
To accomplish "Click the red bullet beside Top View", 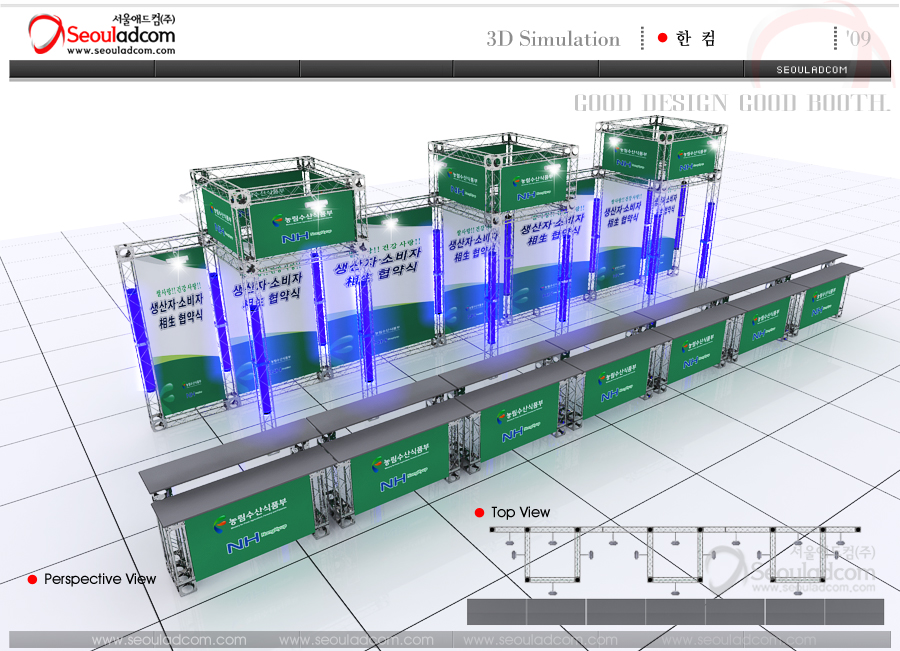I will point(479,513).
